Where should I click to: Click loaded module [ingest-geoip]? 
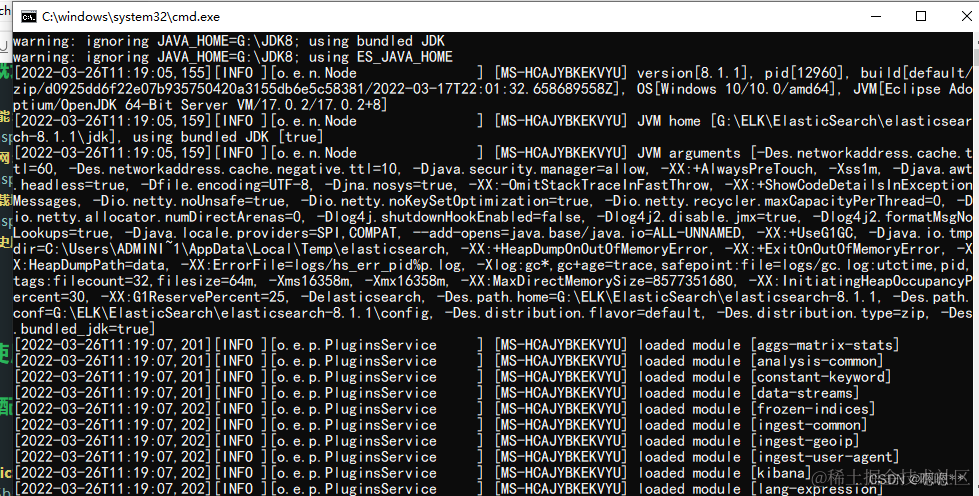pos(749,441)
